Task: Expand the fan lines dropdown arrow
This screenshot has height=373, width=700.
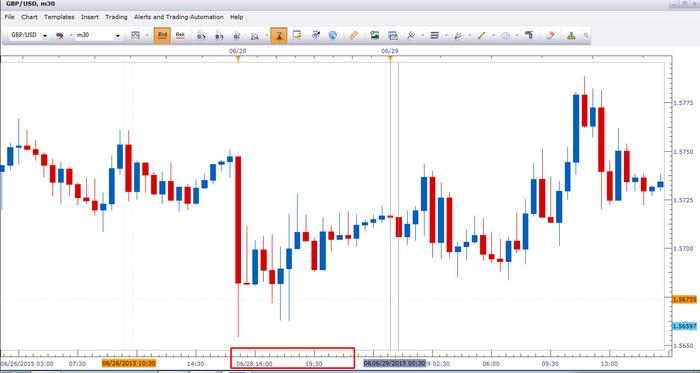Action: (469, 36)
